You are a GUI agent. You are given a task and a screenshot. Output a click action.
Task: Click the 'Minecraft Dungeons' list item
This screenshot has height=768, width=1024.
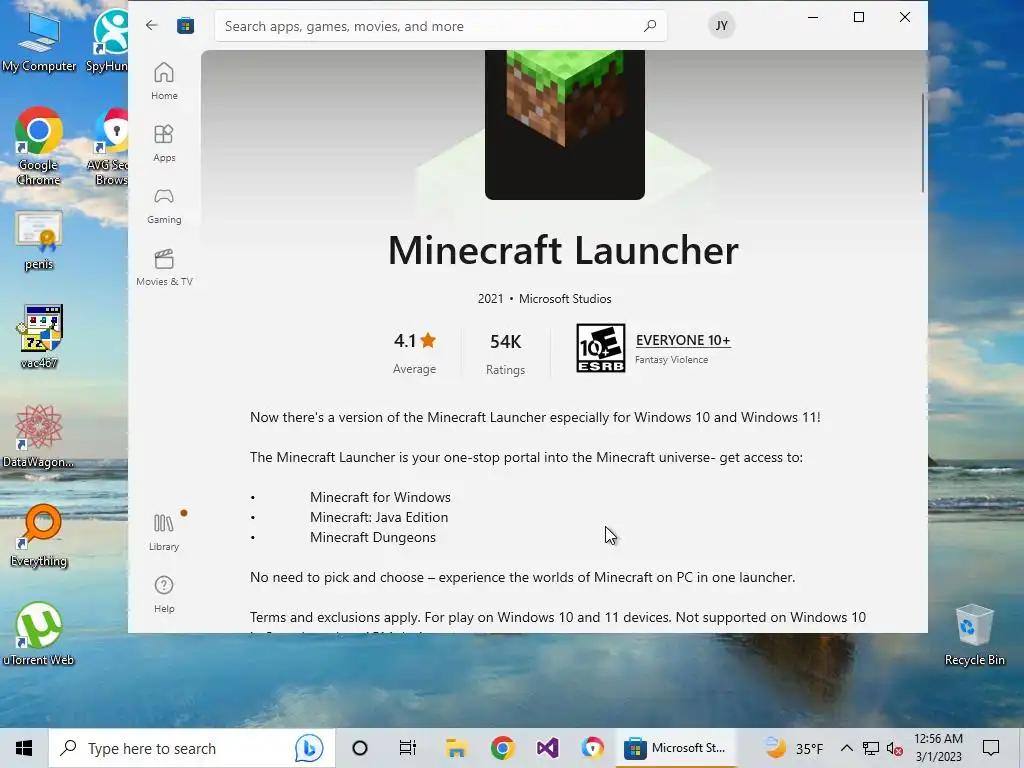[372, 537]
